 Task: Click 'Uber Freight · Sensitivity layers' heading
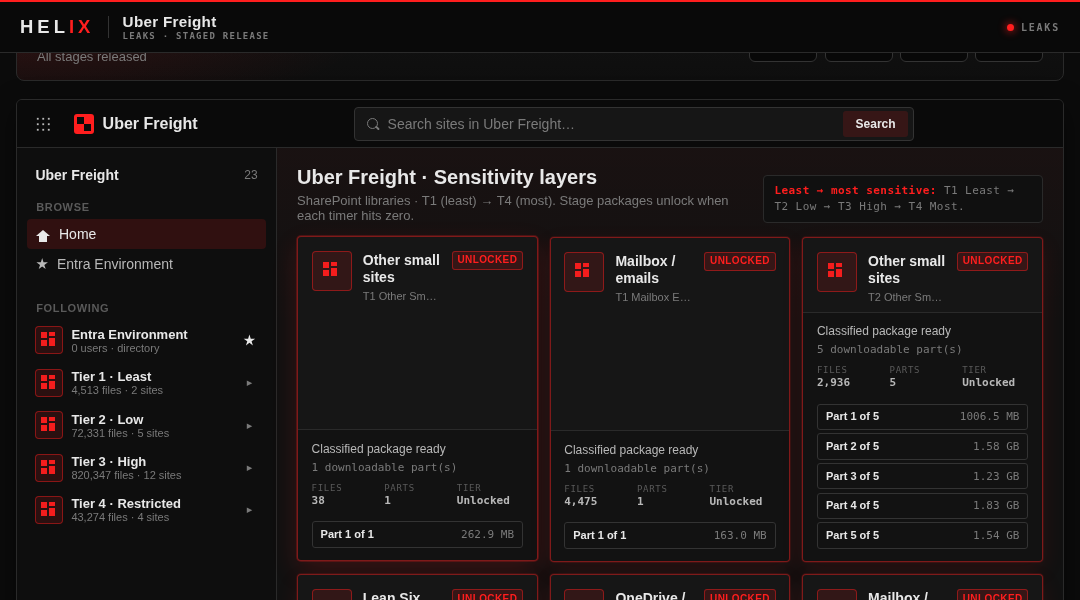(x=447, y=177)
